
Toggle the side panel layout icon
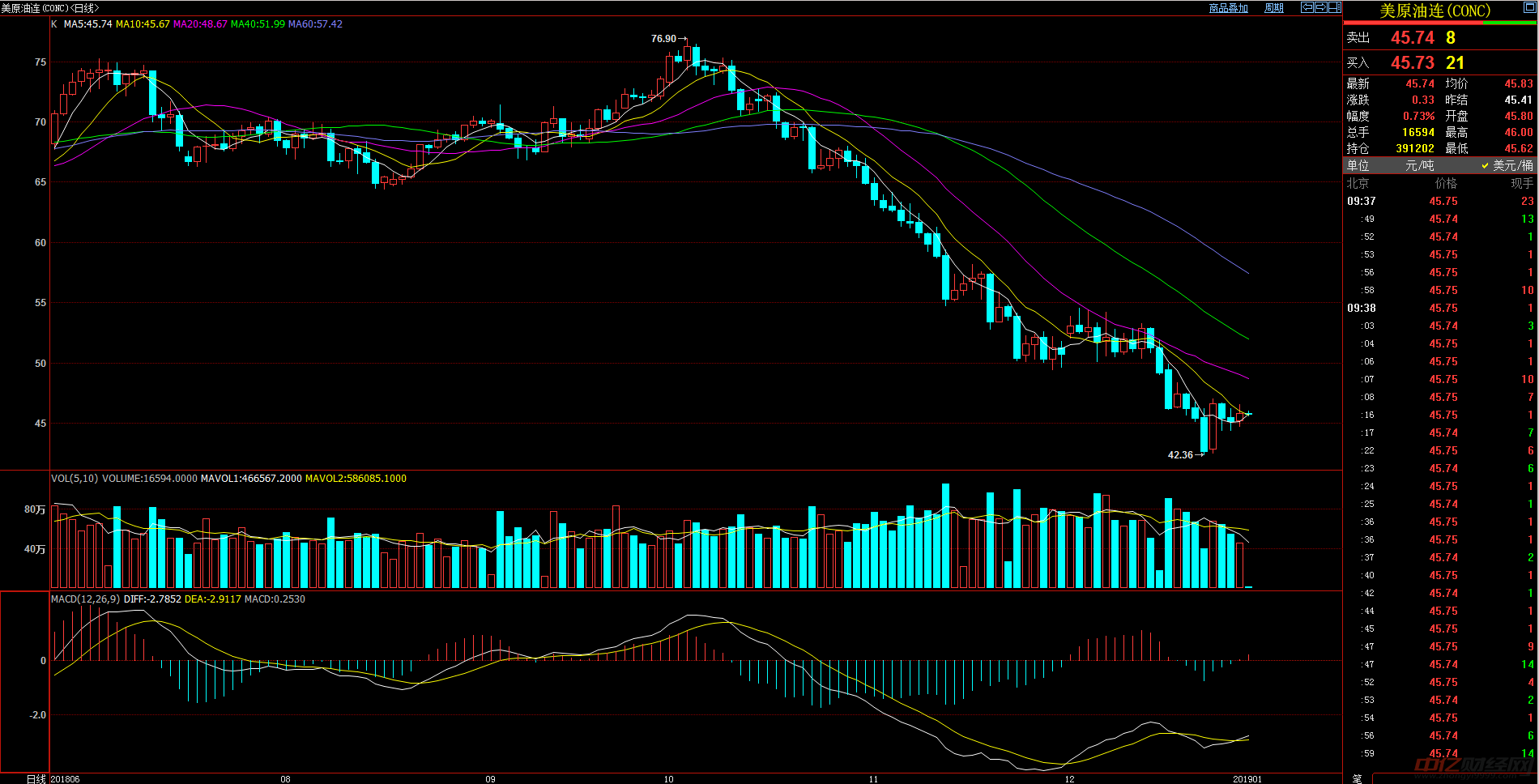[1334, 7]
